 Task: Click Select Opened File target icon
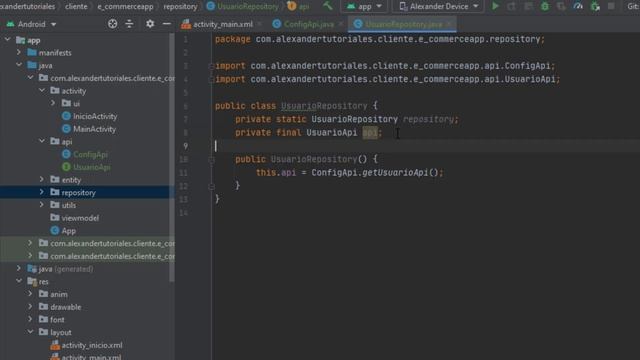click(113, 24)
